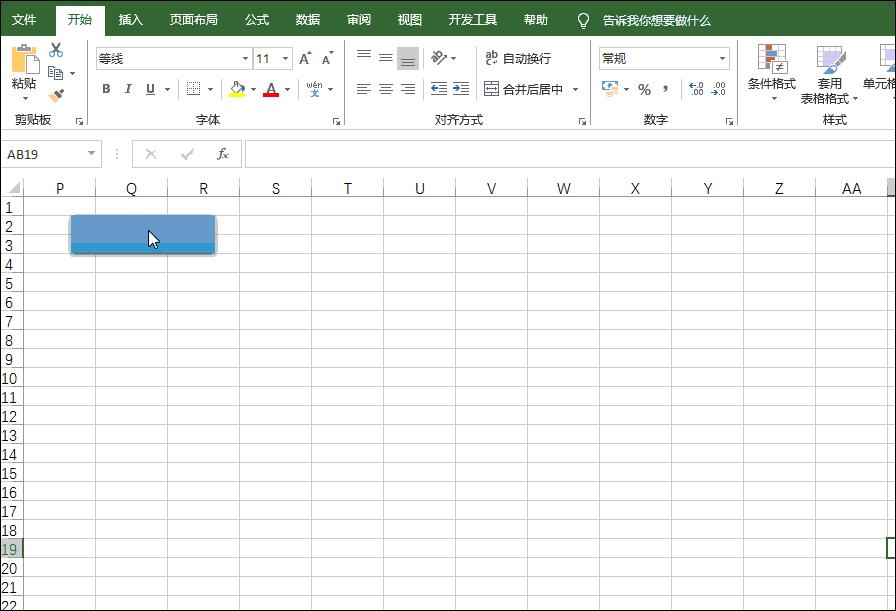Click the Tell Me box (告诉我你想要做什么)

tap(655, 18)
